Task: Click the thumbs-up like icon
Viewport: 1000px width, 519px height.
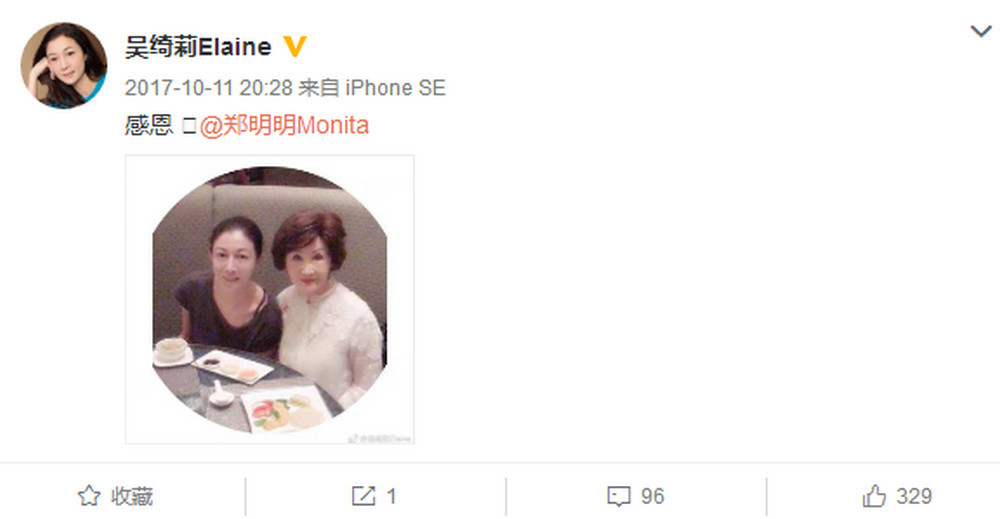Action: pyautogui.click(x=874, y=495)
